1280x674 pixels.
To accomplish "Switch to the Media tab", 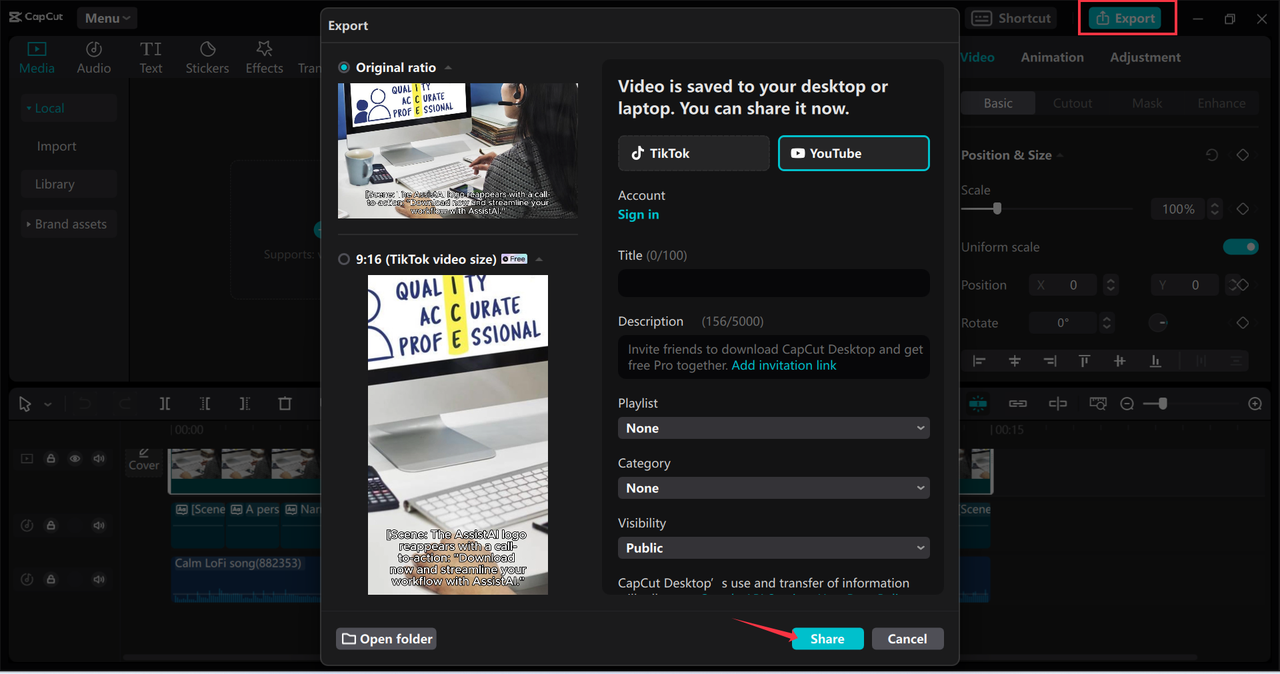I will 37,57.
